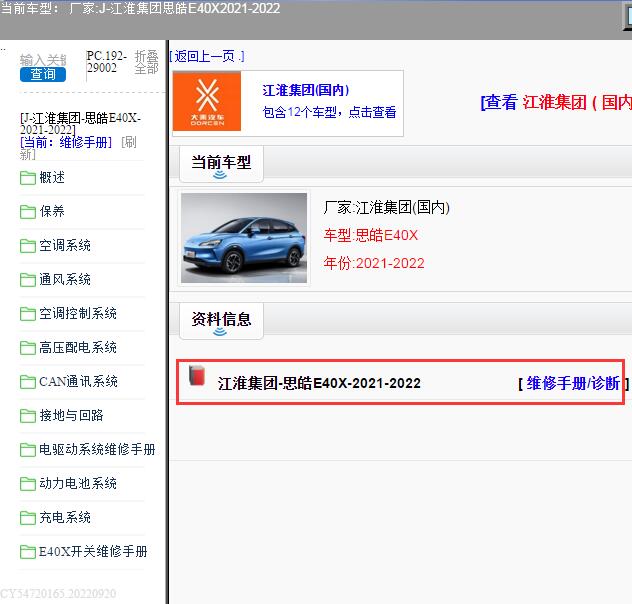This screenshot has height=604, width=632.
Task: Click the 查询 search button
Action: (x=43, y=74)
